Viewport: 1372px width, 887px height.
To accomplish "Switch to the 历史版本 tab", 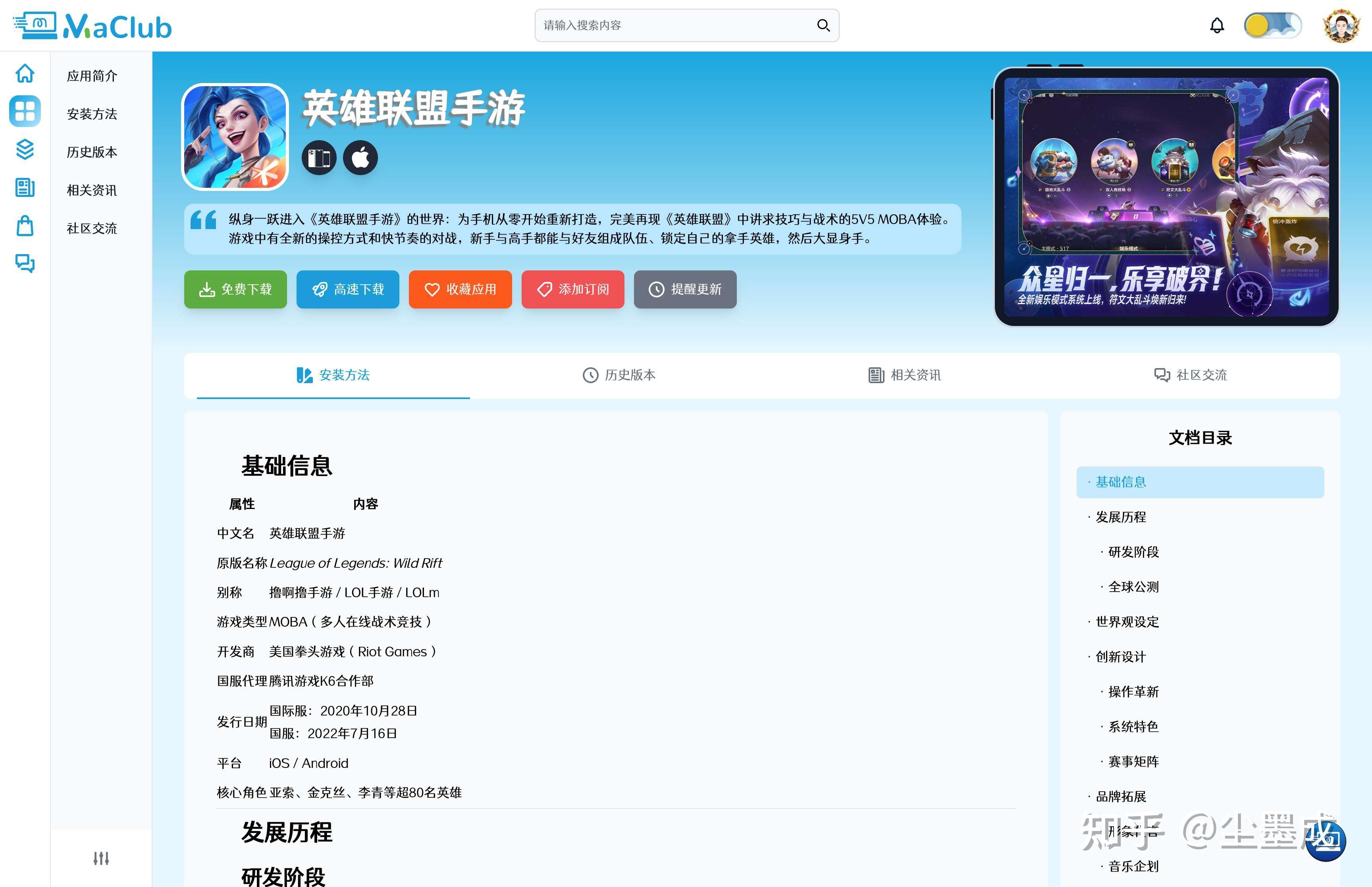I will 619,375.
